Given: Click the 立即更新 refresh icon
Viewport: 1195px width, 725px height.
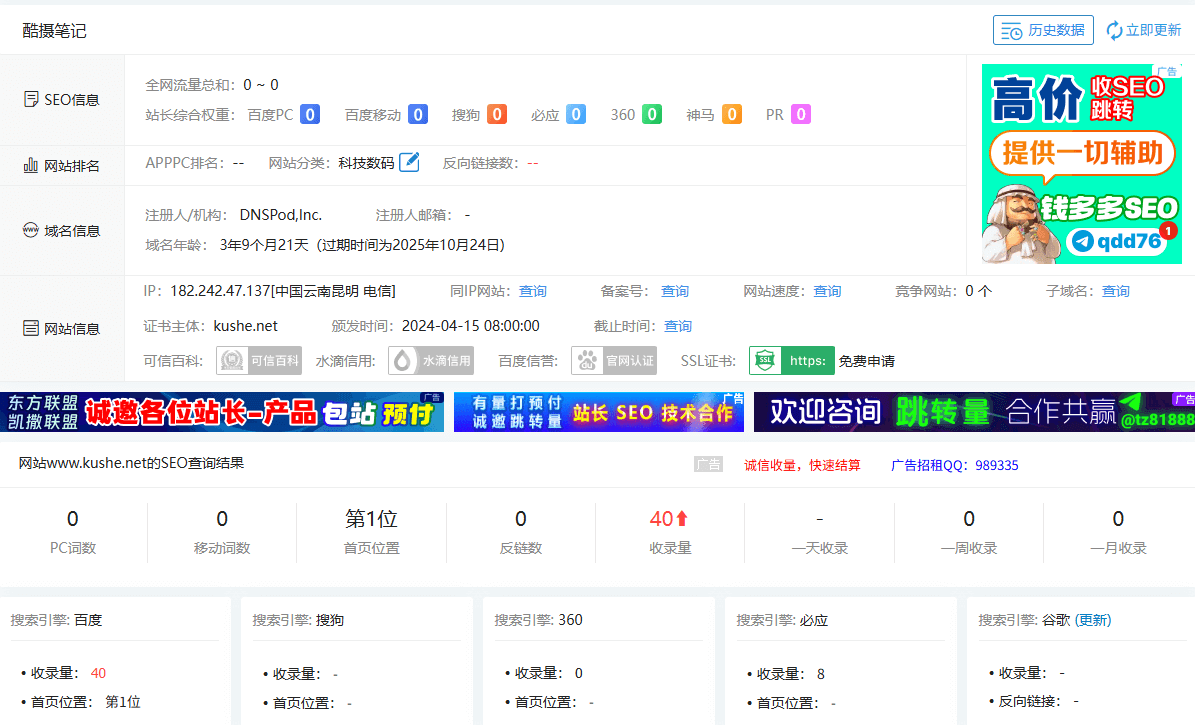Looking at the screenshot, I should tap(1113, 30).
